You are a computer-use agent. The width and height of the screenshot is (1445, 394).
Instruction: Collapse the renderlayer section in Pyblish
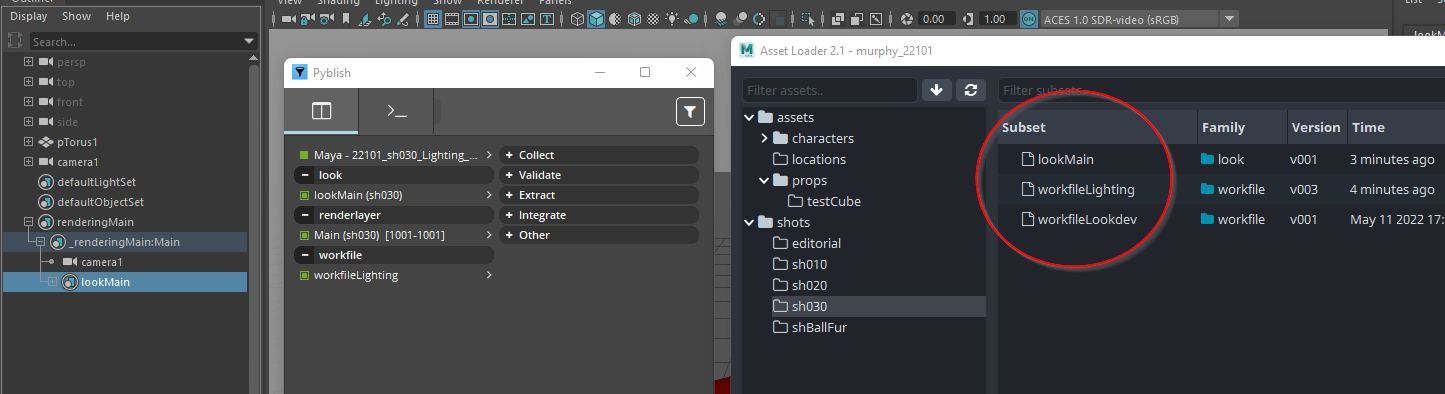click(304, 215)
